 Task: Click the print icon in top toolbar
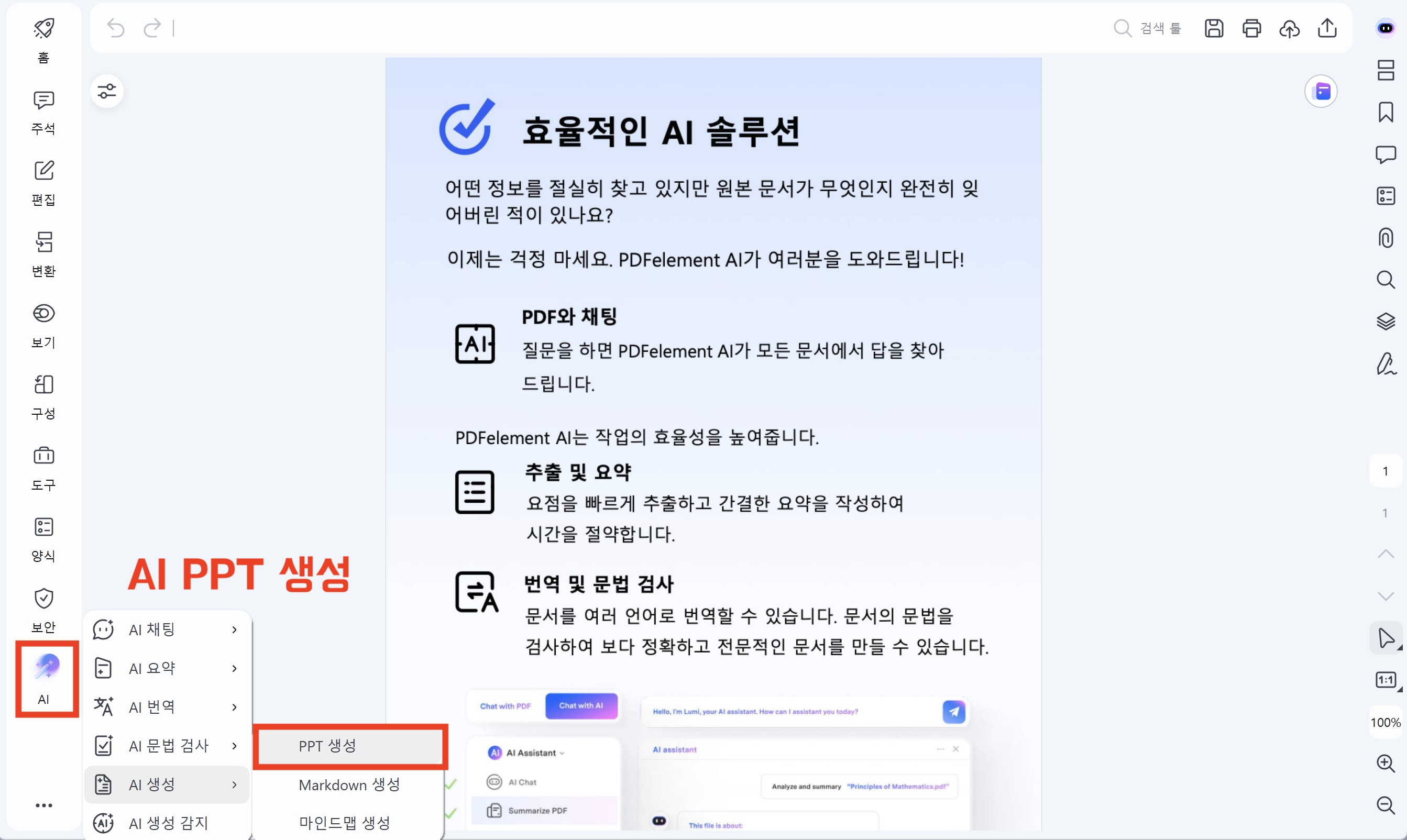tap(1251, 28)
